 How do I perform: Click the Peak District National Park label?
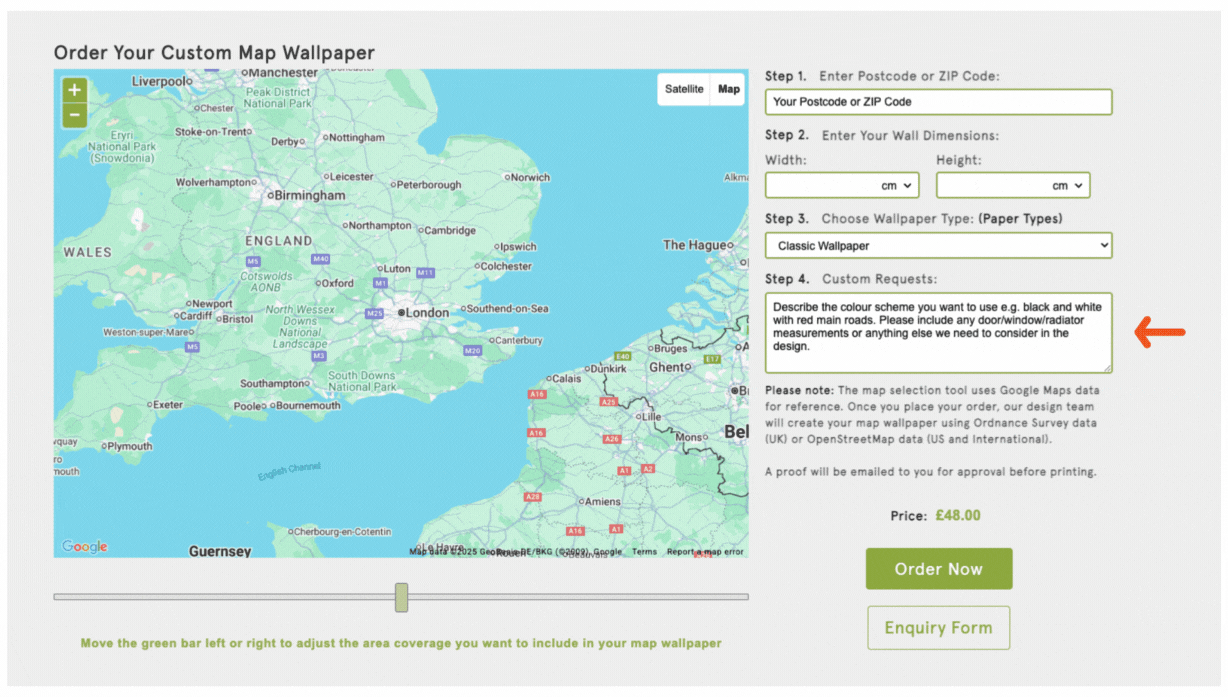(x=278, y=97)
